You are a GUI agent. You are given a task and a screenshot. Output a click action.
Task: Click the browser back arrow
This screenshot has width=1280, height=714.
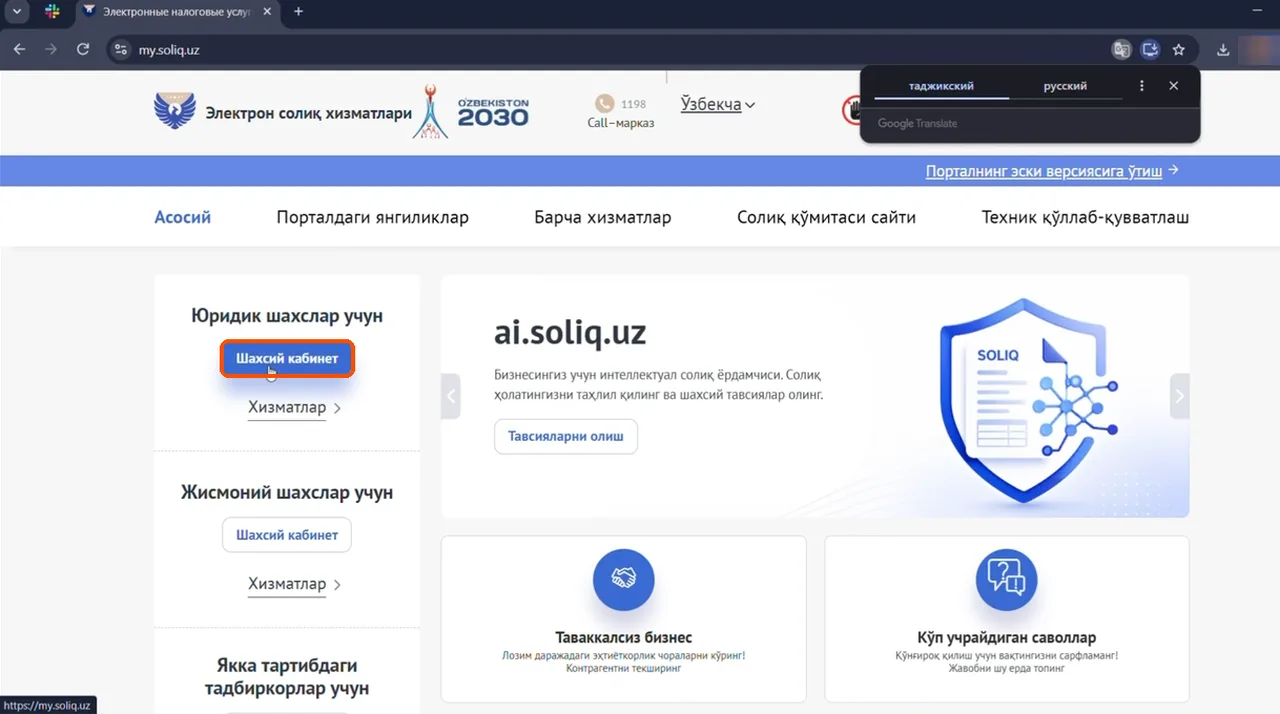coord(20,49)
